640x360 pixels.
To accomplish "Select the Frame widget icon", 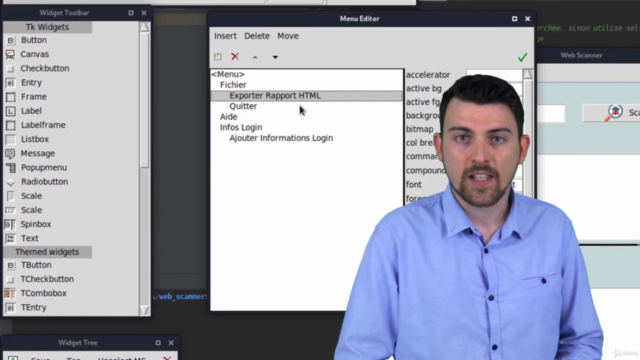I will pos(11,97).
